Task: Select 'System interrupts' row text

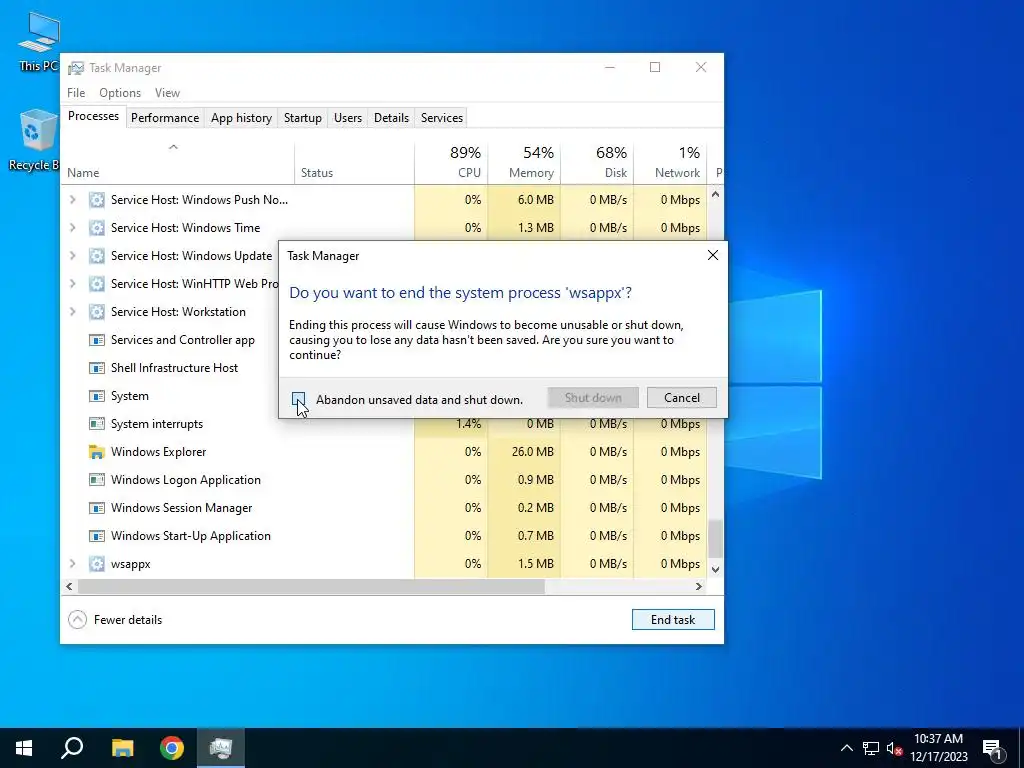Action: point(157,424)
